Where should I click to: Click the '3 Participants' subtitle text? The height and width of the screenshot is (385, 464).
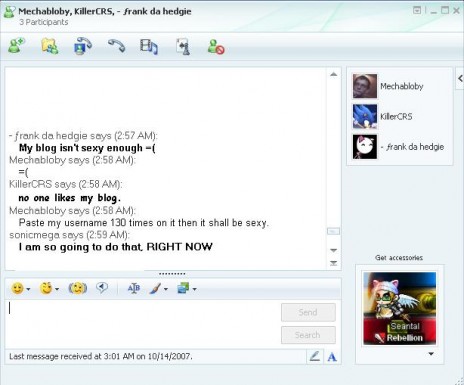(x=43, y=22)
